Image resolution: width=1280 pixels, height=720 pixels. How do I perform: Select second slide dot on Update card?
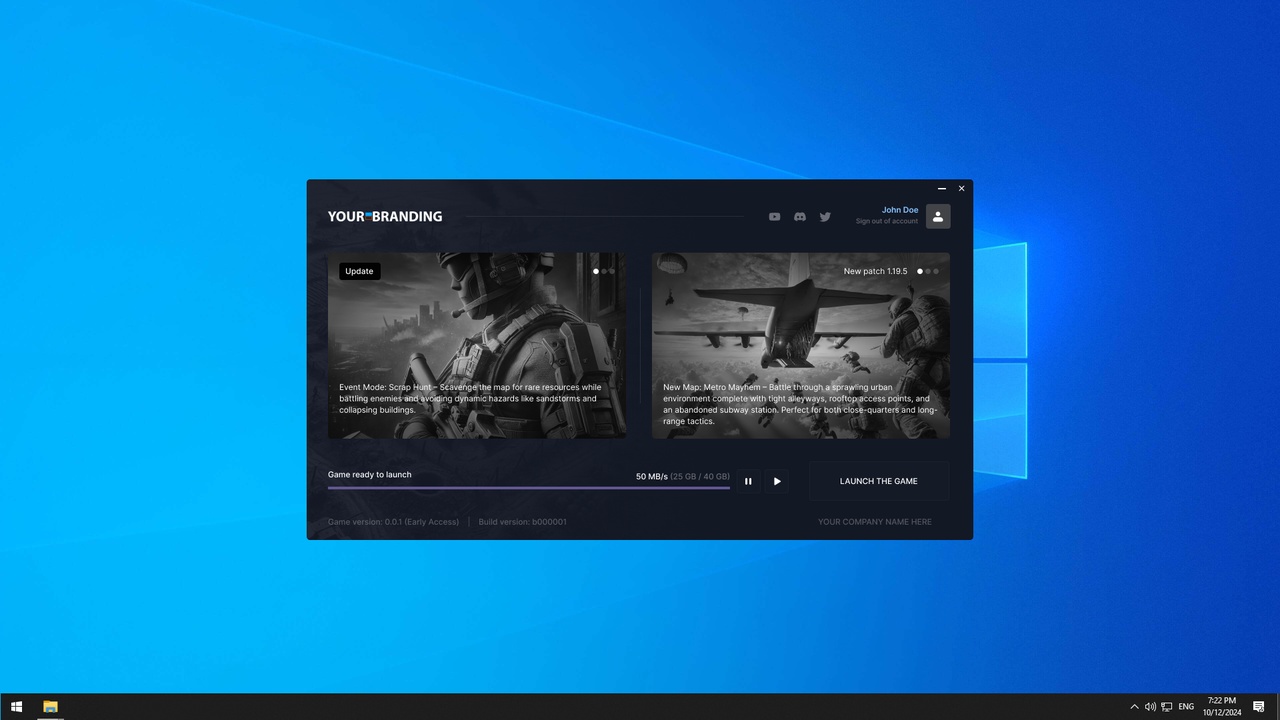tap(604, 271)
